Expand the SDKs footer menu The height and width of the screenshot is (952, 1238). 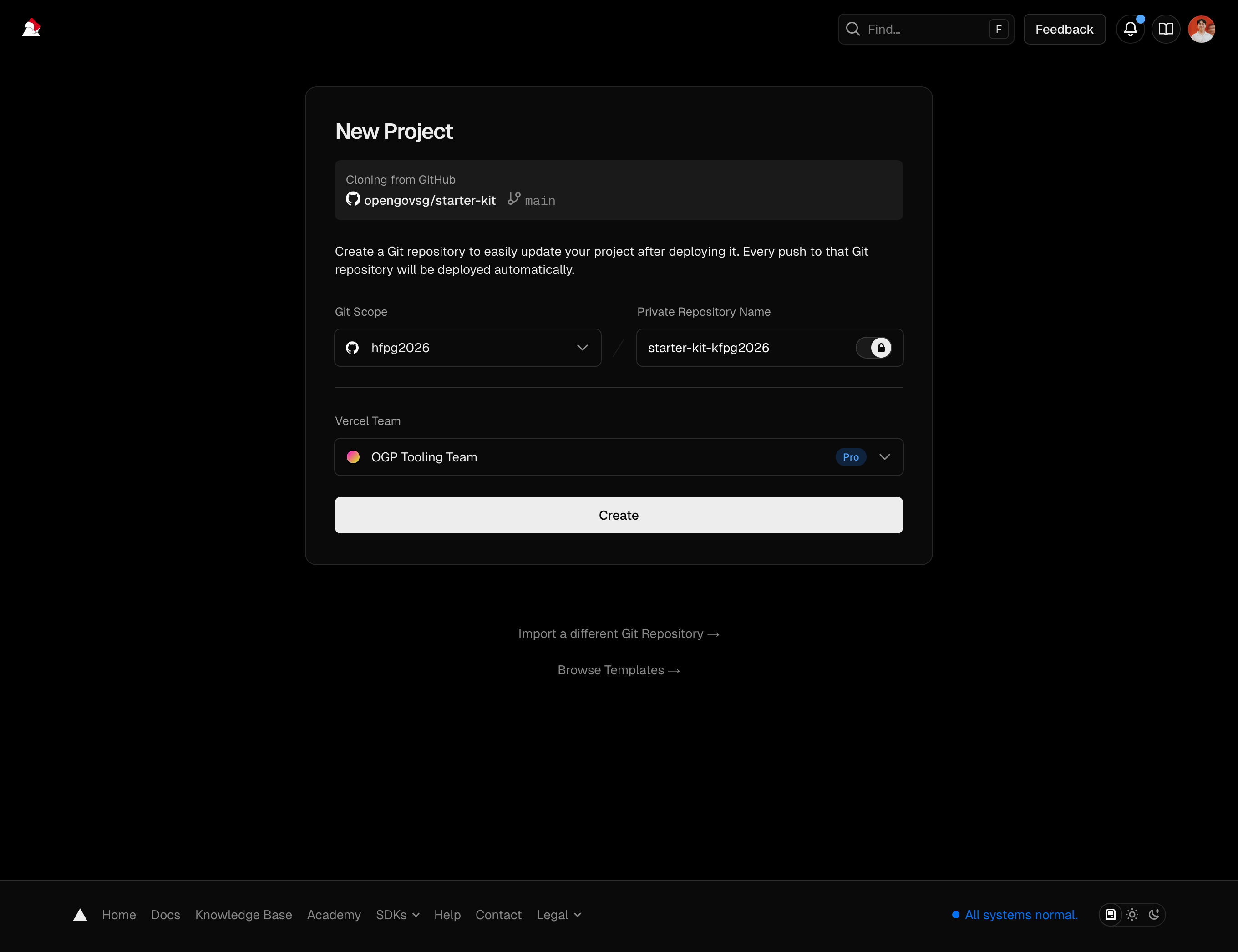(x=397, y=915)
